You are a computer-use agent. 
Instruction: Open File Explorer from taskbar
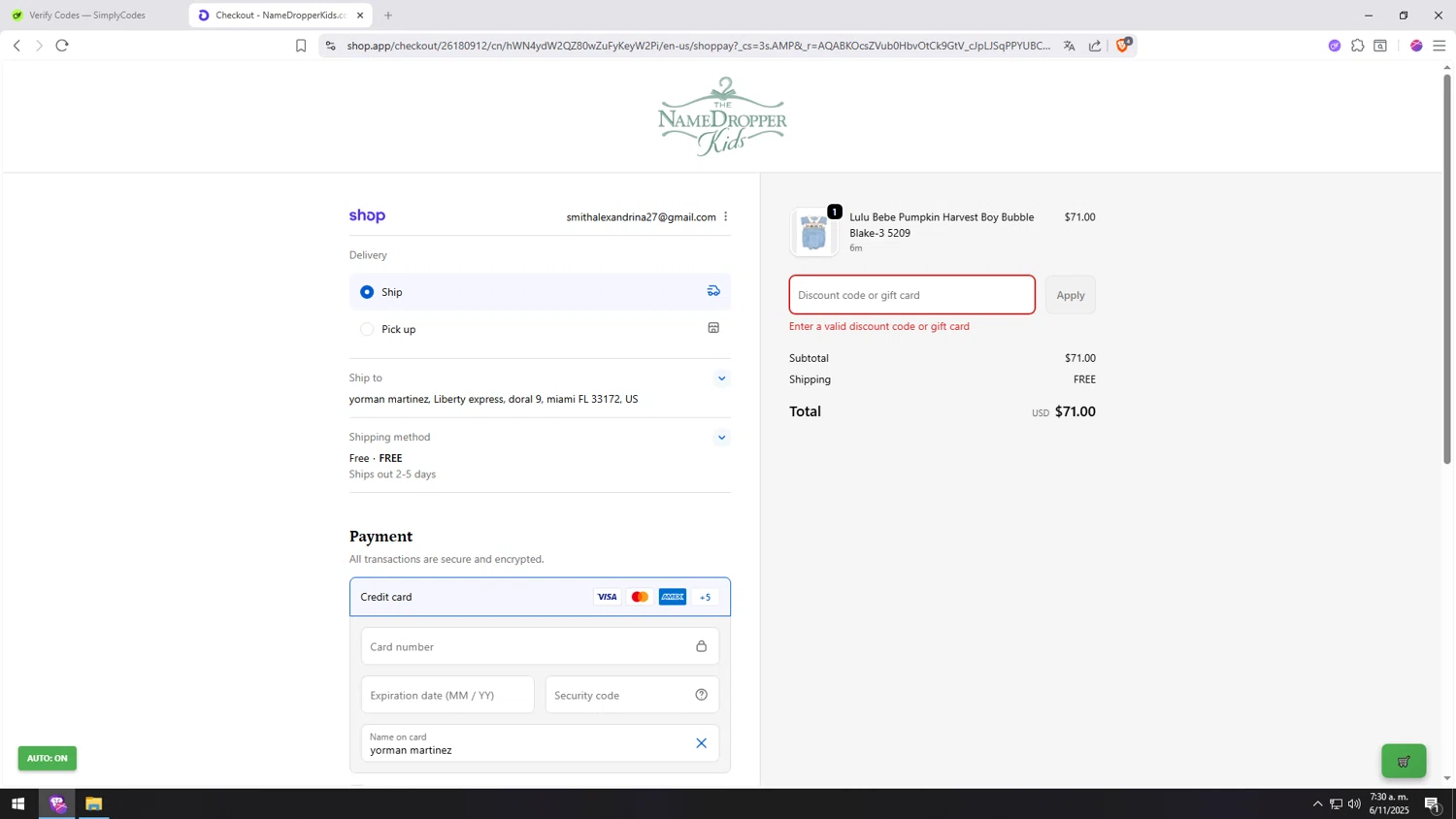(93, 804)
